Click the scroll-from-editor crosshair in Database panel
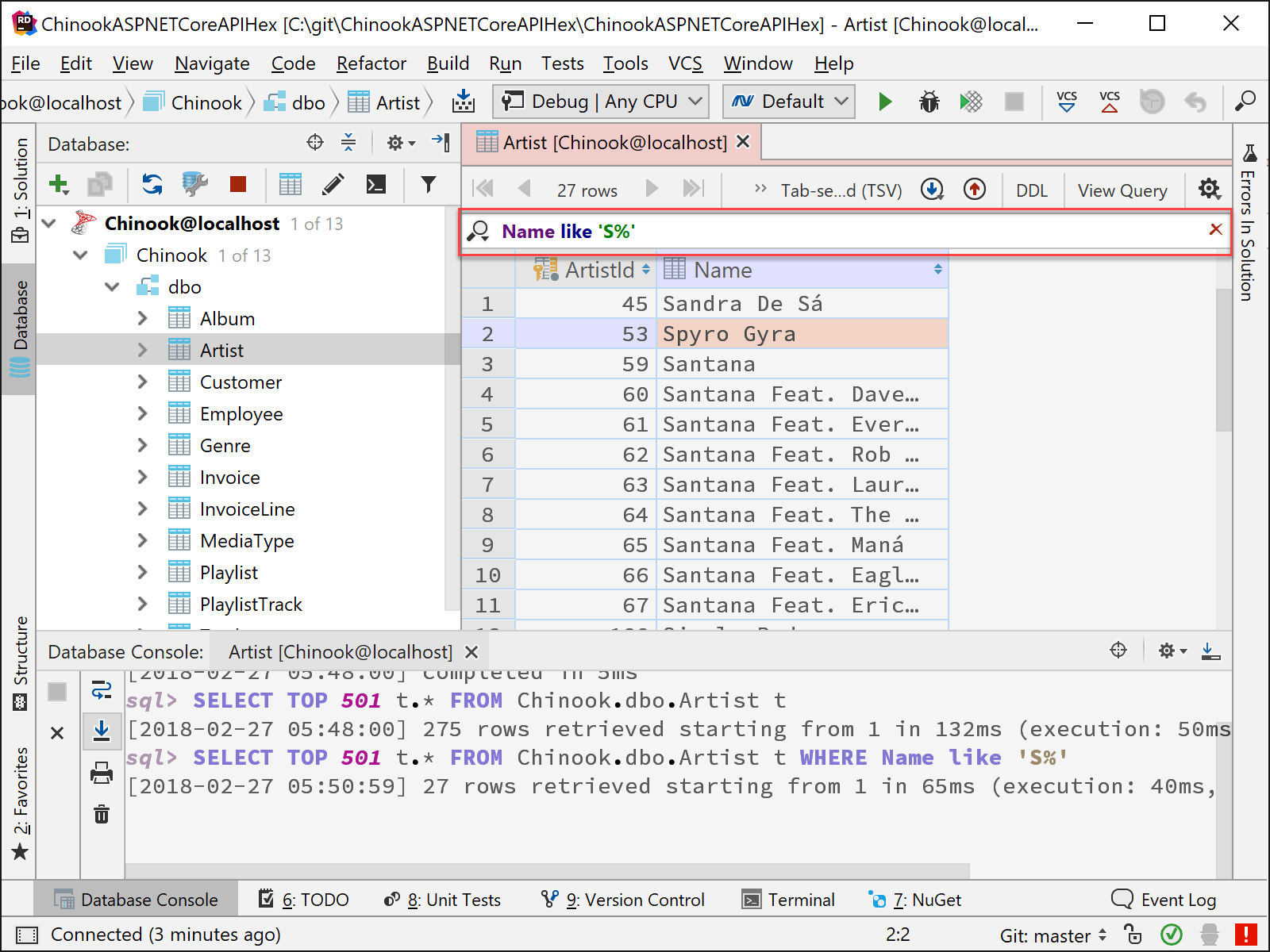This screenshot has height=952, width=1270. pyautogui.click(x=315, y=143)
